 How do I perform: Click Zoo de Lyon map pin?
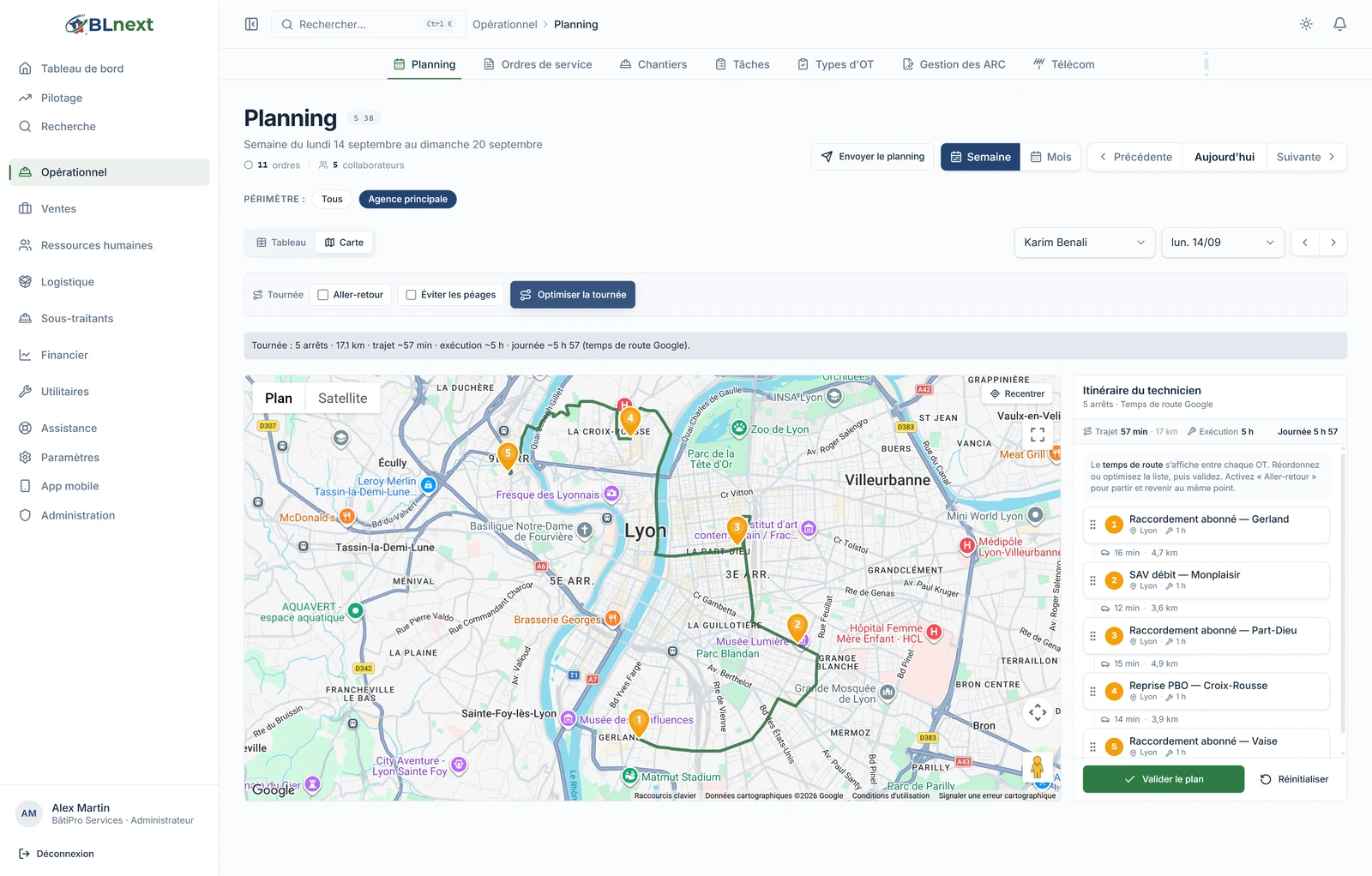click(739, 428)
